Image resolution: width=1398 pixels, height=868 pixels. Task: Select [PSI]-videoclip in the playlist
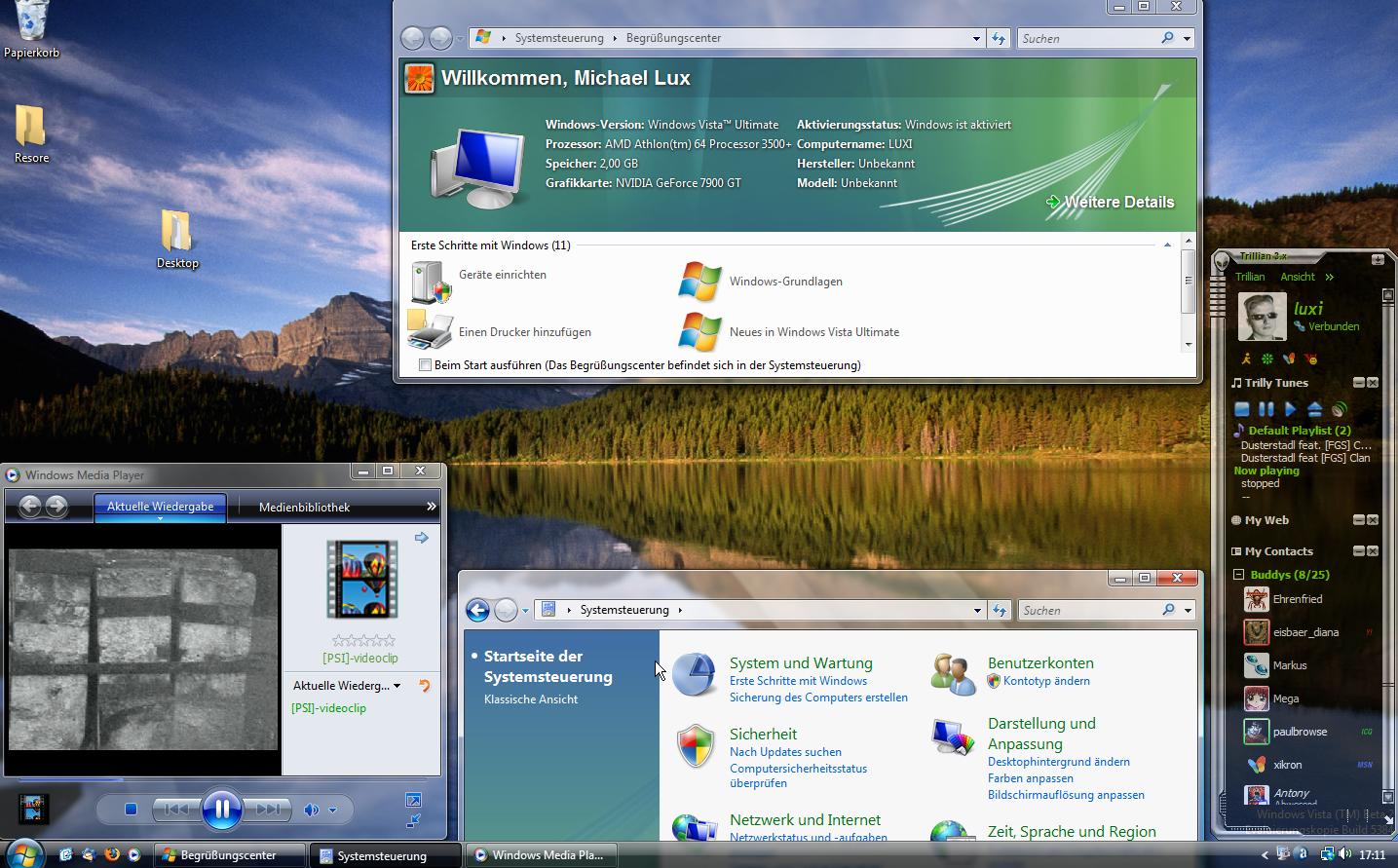329,708
